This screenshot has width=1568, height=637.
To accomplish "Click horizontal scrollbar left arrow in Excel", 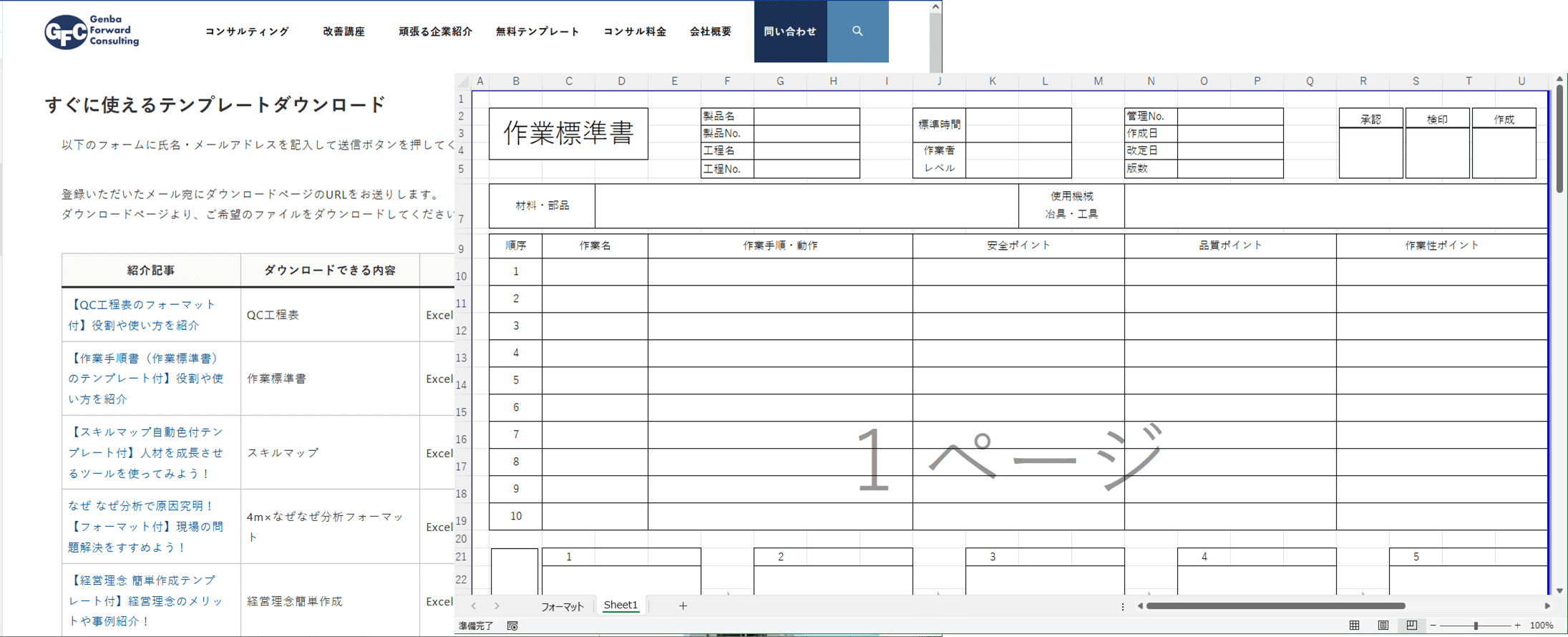I will (1140, 606).
